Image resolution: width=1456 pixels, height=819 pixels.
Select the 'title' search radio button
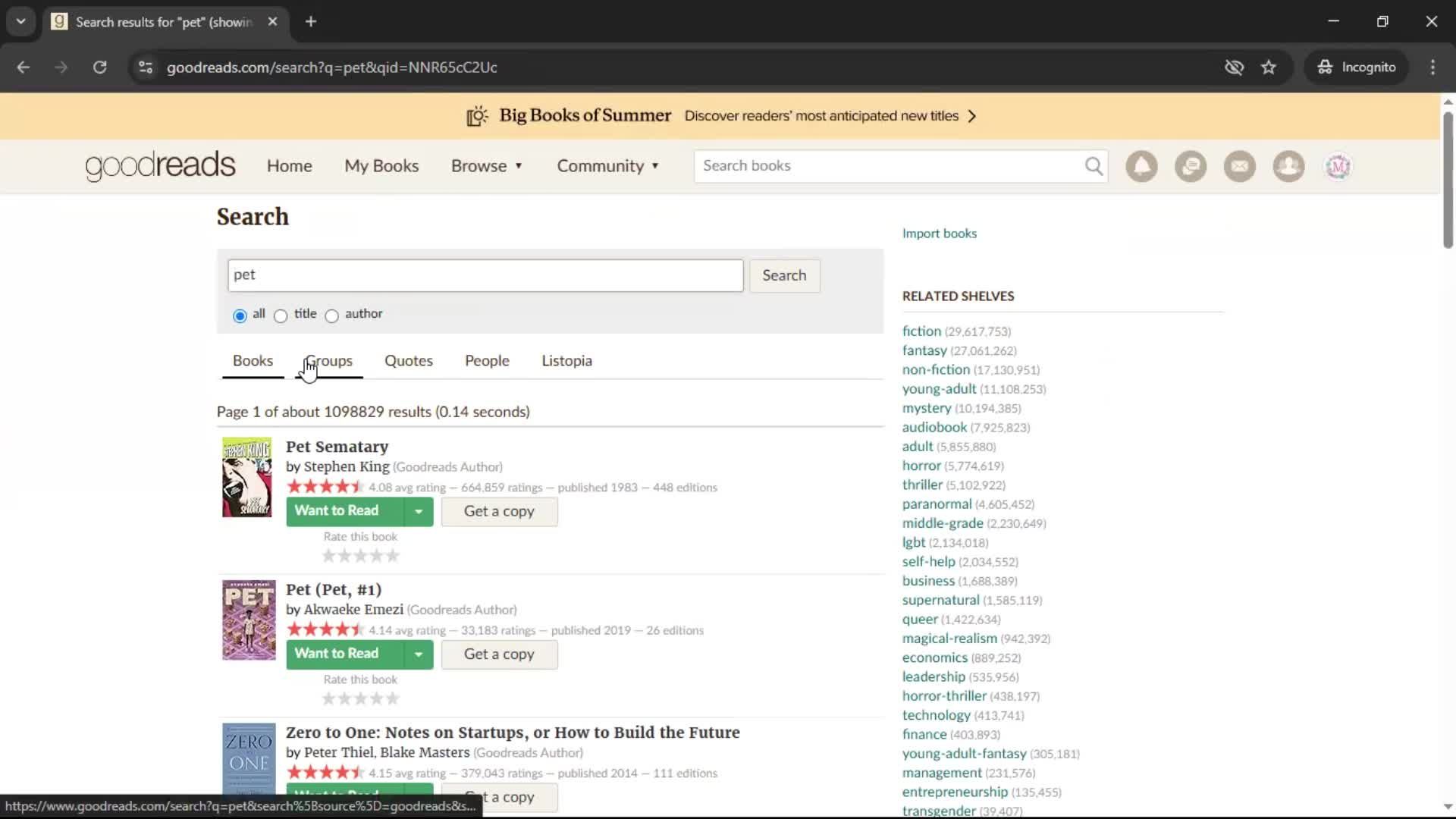(x=281, y=316)
